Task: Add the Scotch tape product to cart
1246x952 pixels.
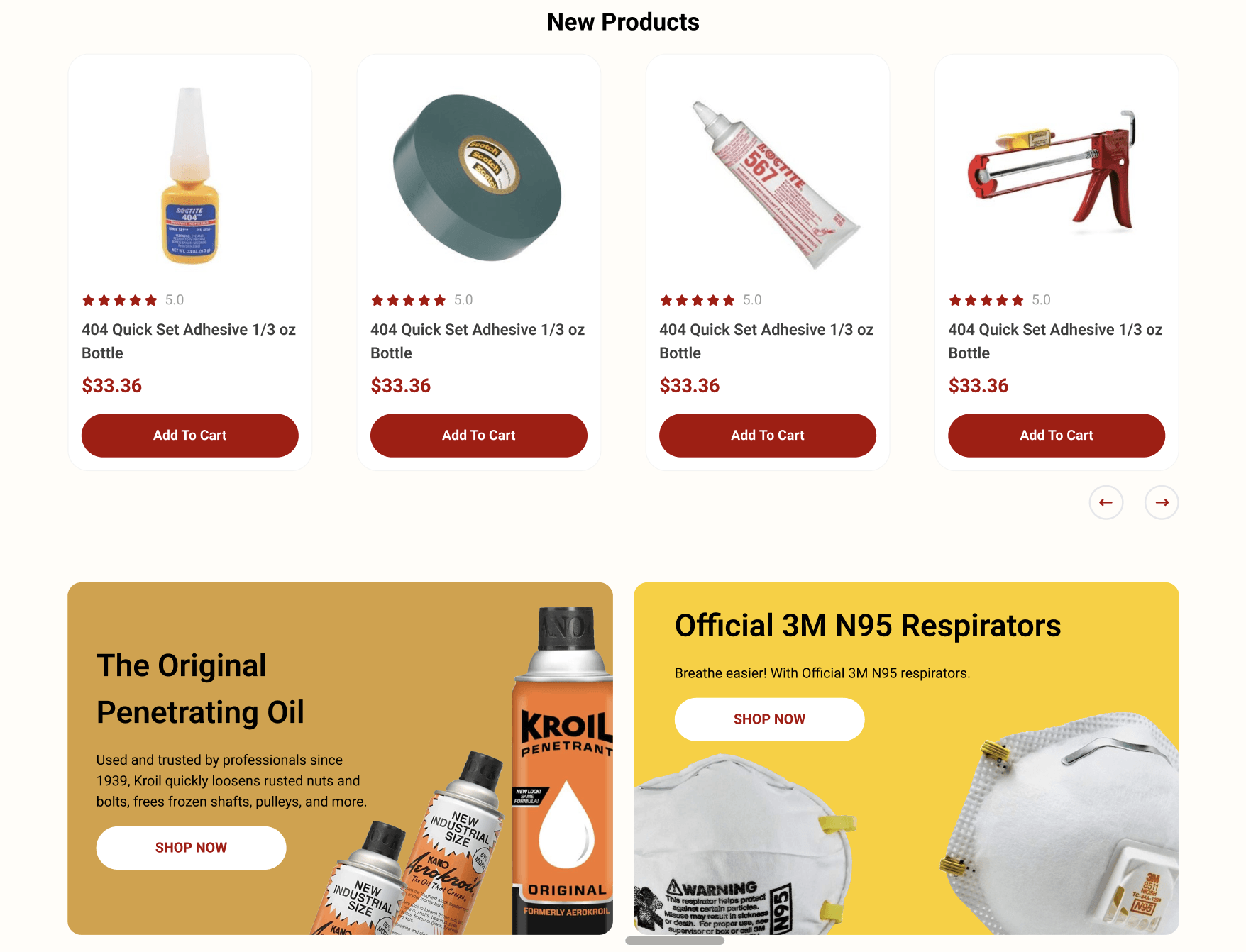Action: coord(478,436)
